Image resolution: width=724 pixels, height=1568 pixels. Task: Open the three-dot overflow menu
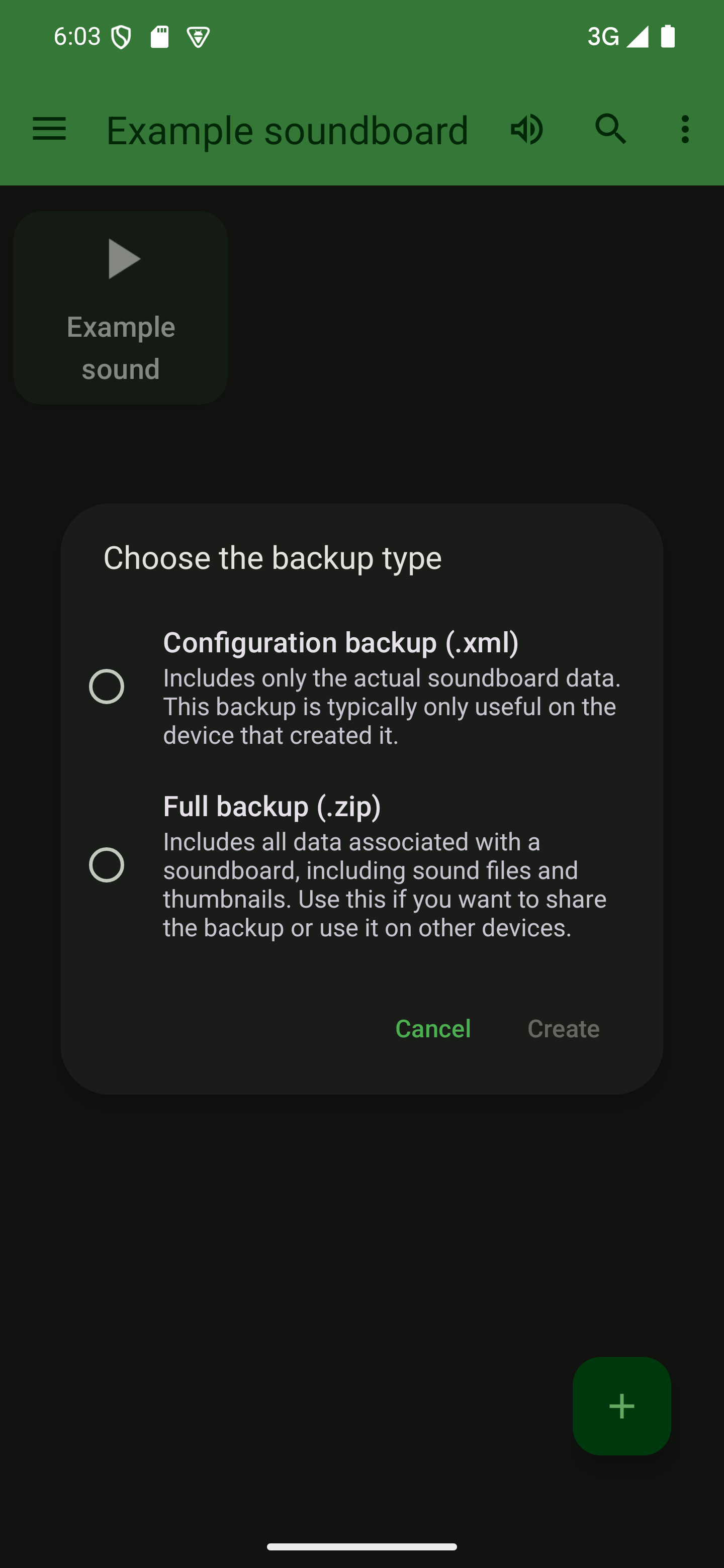pos(685,130)
